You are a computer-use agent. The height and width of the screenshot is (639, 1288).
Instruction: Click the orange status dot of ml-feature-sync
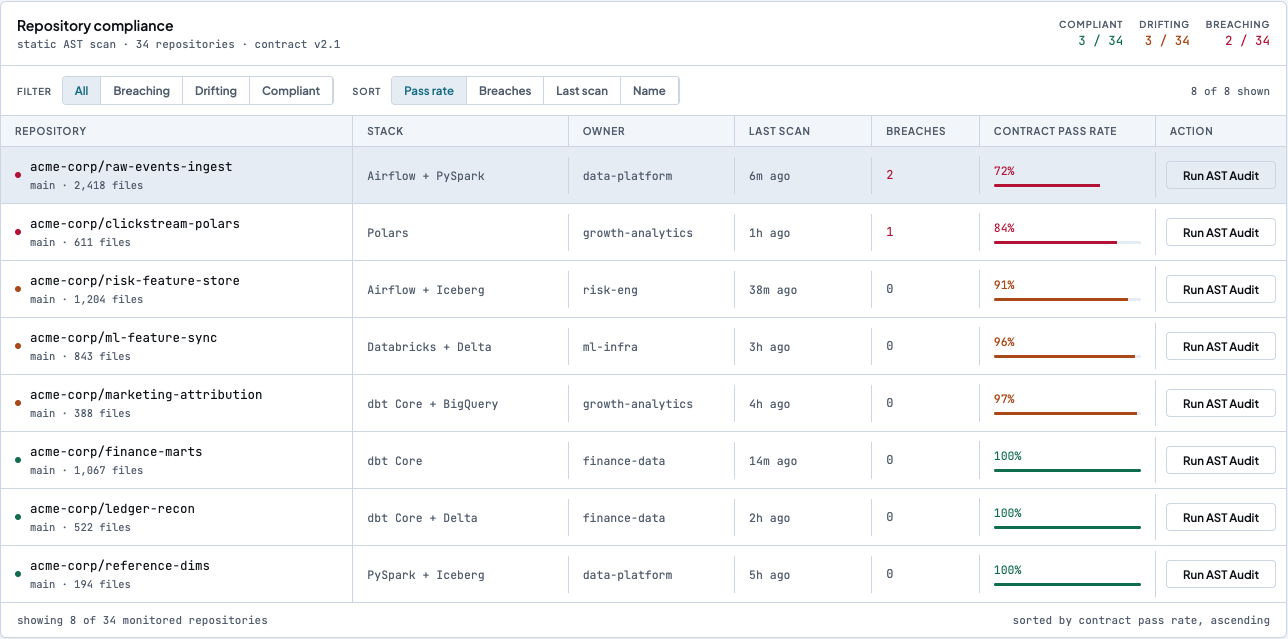[18, 346]
